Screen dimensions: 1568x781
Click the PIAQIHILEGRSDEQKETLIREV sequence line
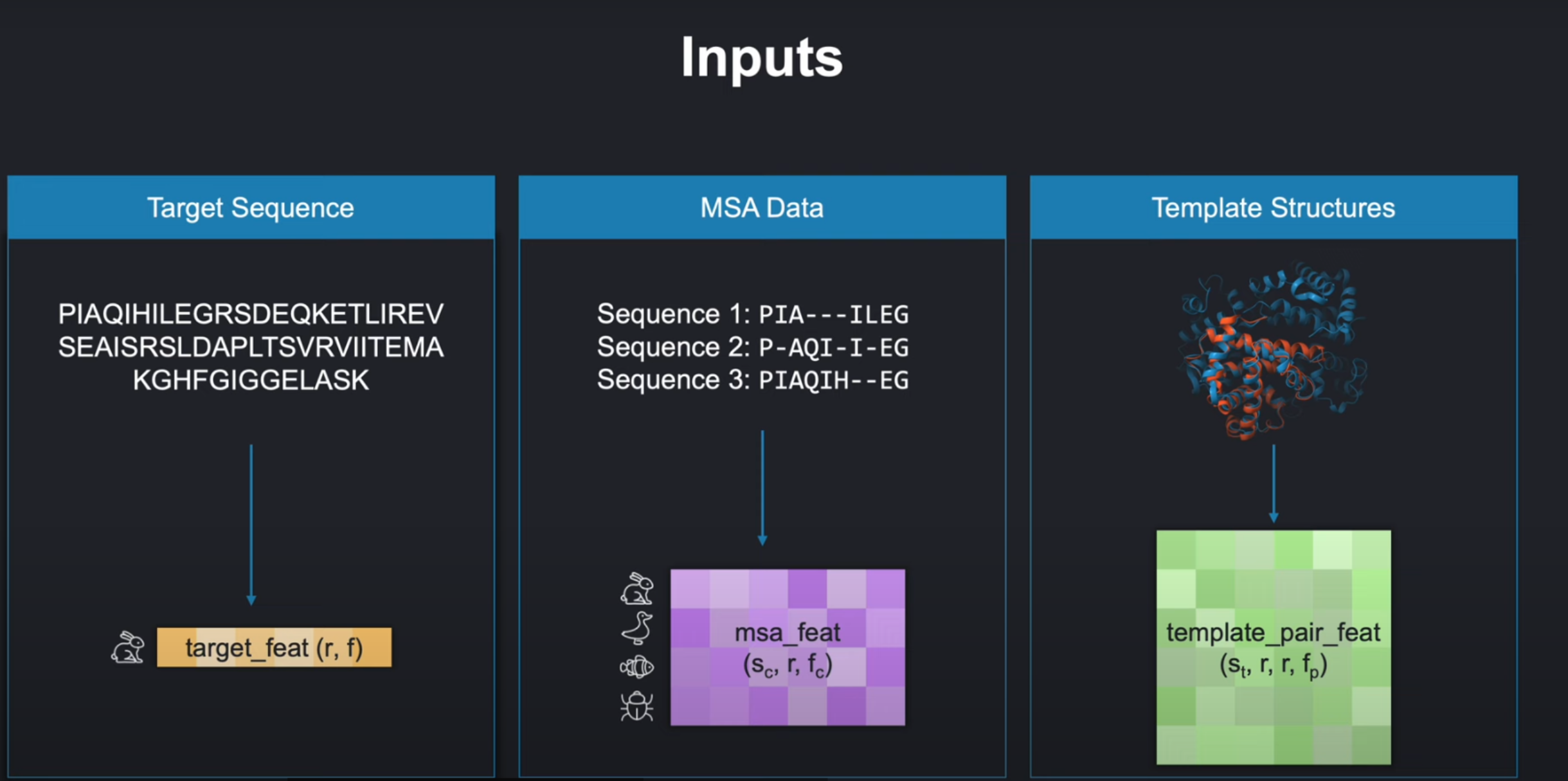click(x=251, y=314)
